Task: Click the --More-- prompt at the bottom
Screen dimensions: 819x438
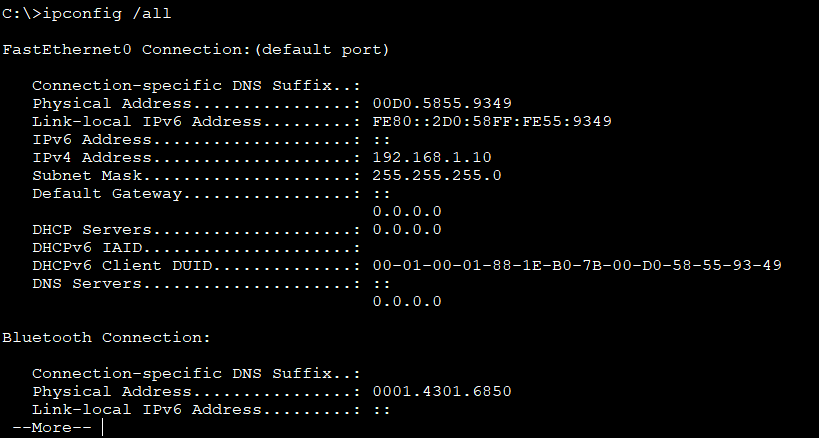Action: point(52,428)
